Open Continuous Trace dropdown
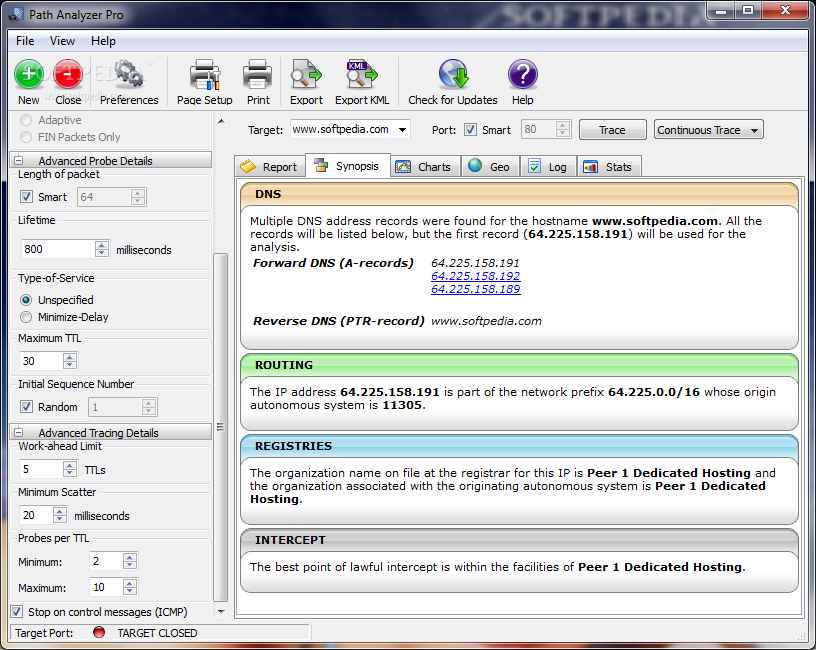This screenshot has width=816, height=650. point(708,130)
